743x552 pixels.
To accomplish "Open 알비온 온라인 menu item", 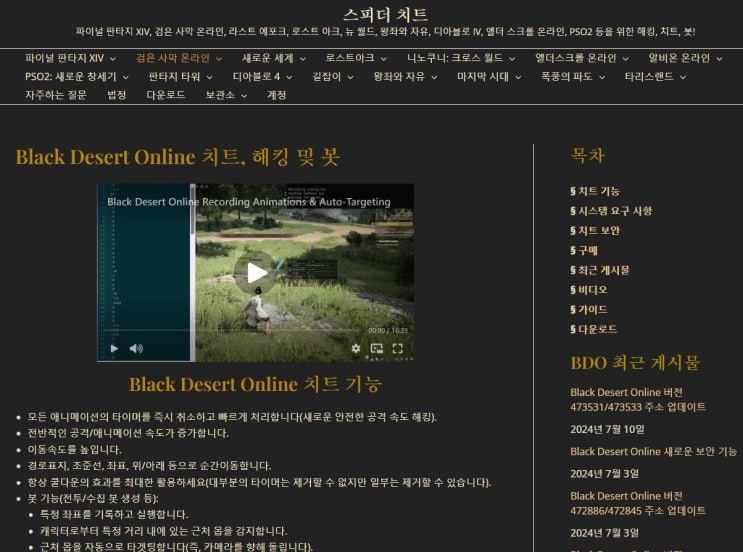I will (679, 58).
